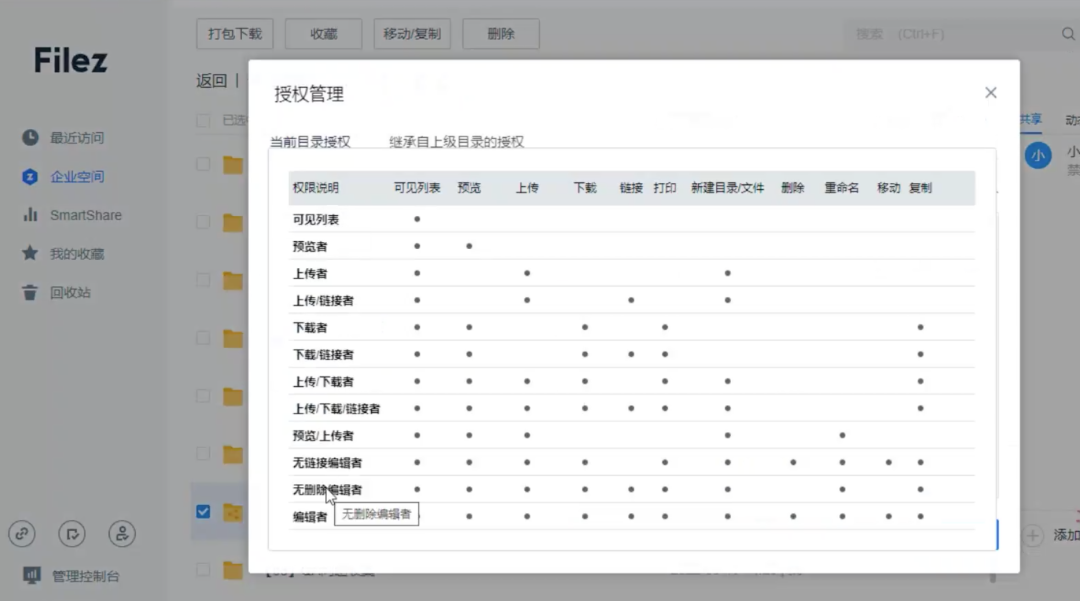1080x601 pixels.
Task: Click the 编辑者 row label
Action: [310, 517]
